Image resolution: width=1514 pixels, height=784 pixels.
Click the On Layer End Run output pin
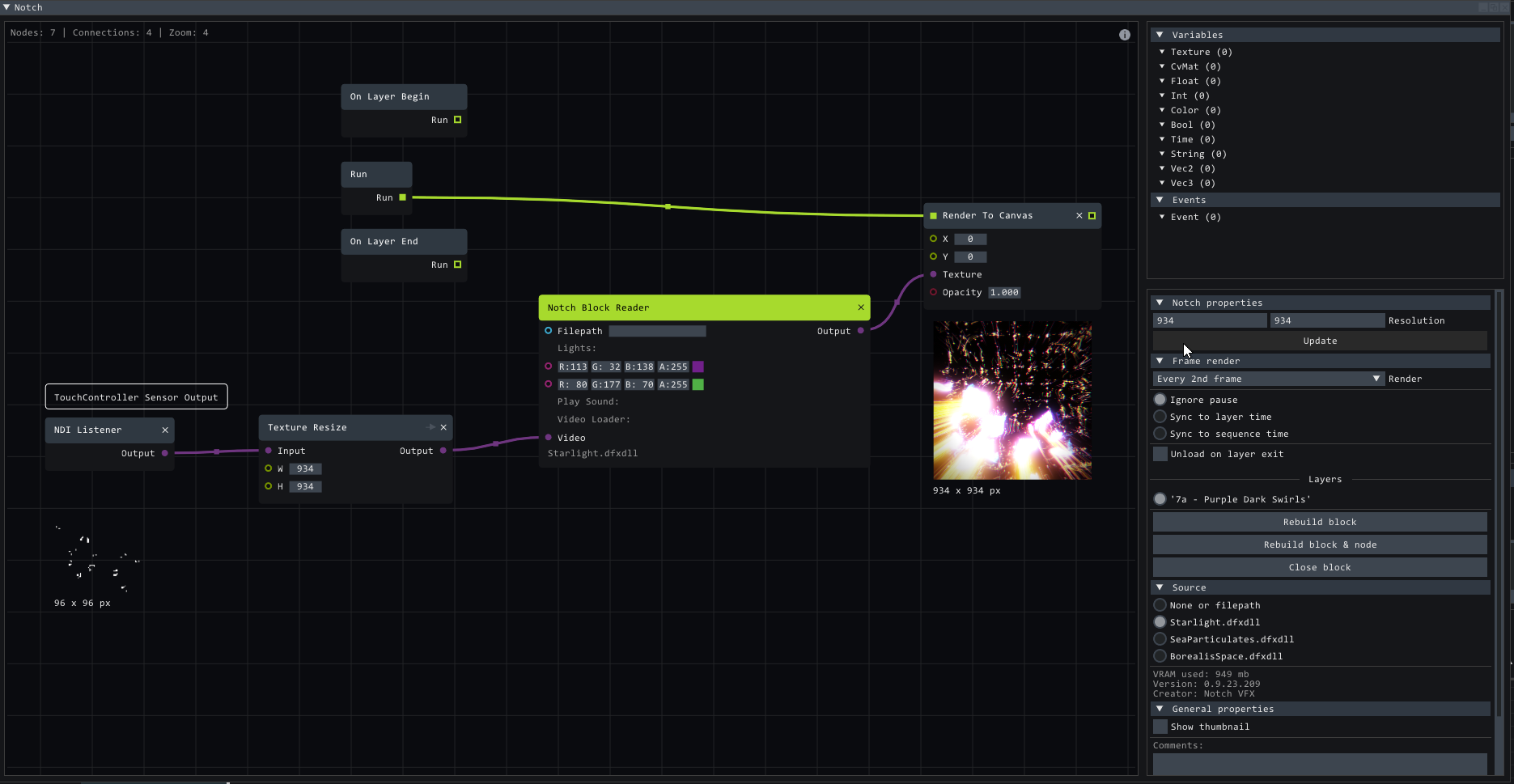click(457, 265)
